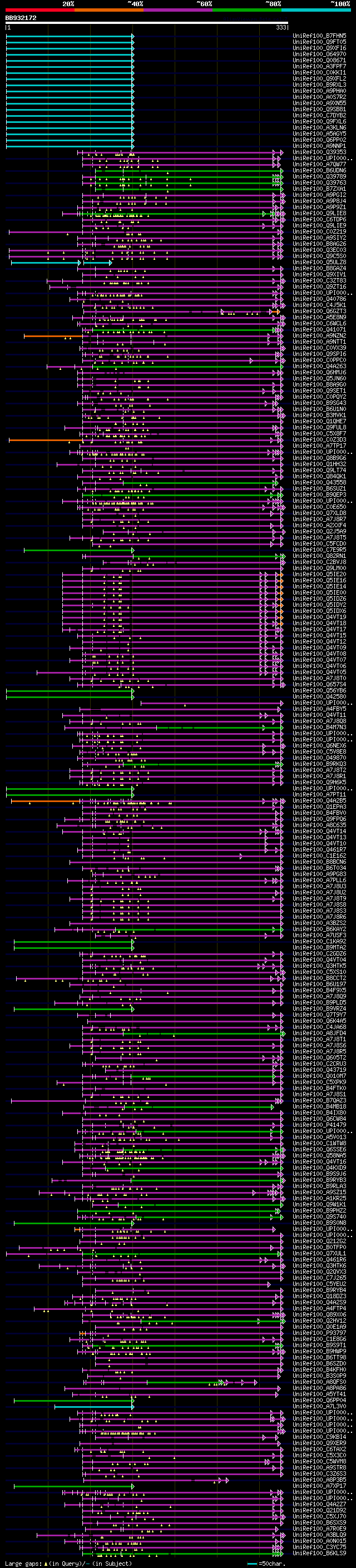
Task: Select hit label UniRef100_C0E650
Action: tap(319, 507)
